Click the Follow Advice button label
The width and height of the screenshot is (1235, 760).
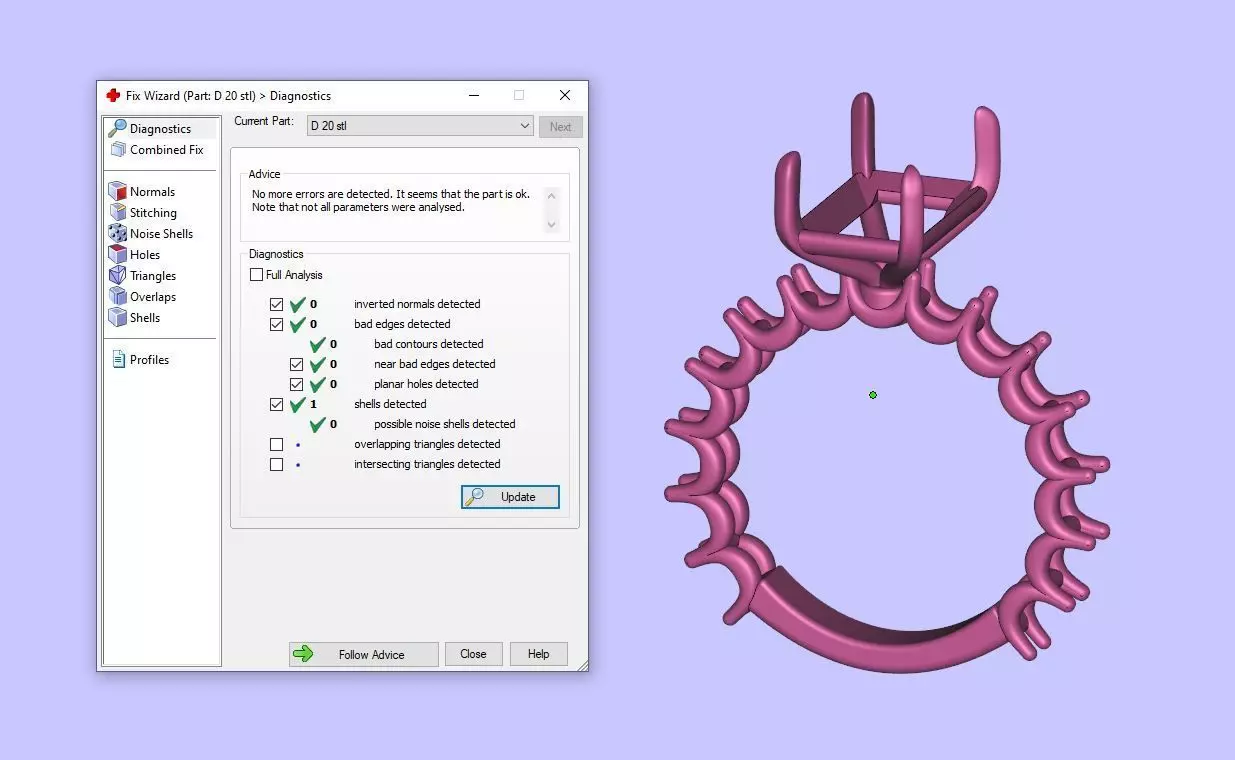(x=371, y=655)
